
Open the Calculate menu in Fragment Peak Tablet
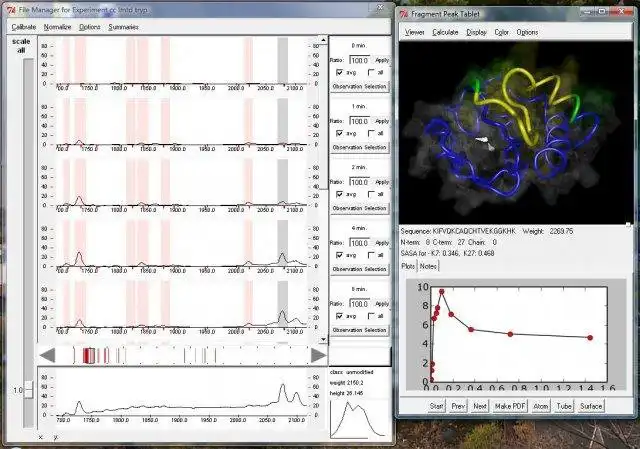tap(445, 32)
